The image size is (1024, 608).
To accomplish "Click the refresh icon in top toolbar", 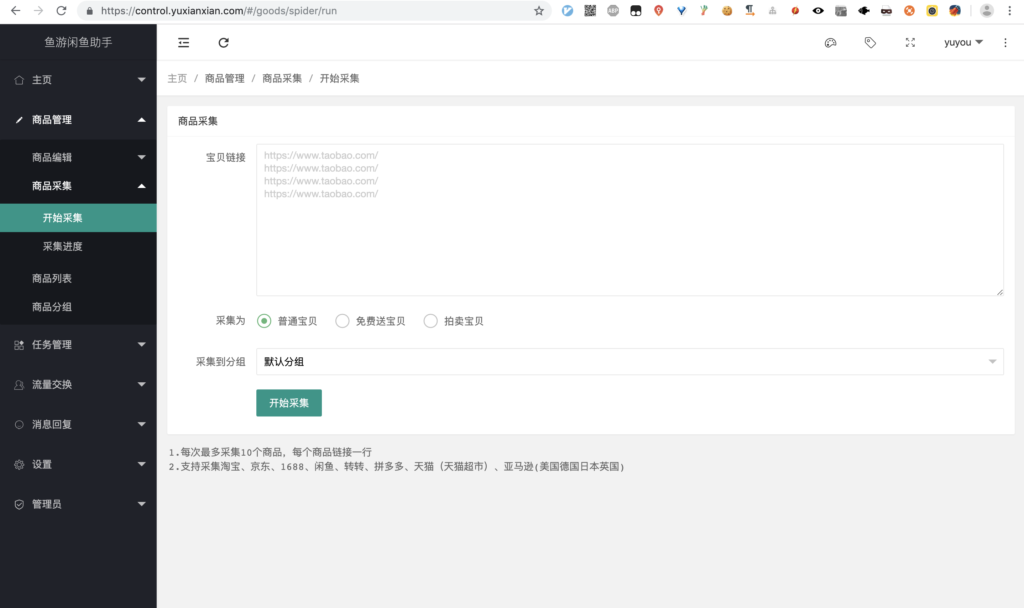I will (223, 43).
